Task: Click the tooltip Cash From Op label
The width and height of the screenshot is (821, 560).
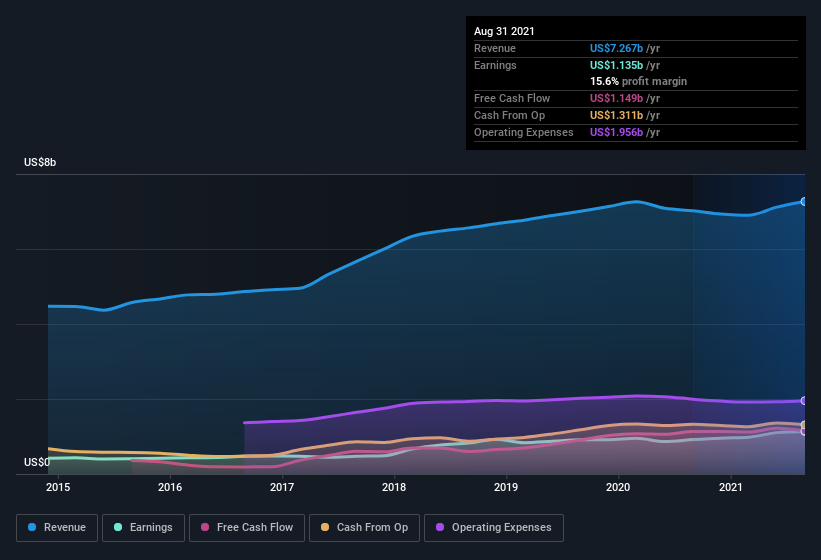Action: 509,115
